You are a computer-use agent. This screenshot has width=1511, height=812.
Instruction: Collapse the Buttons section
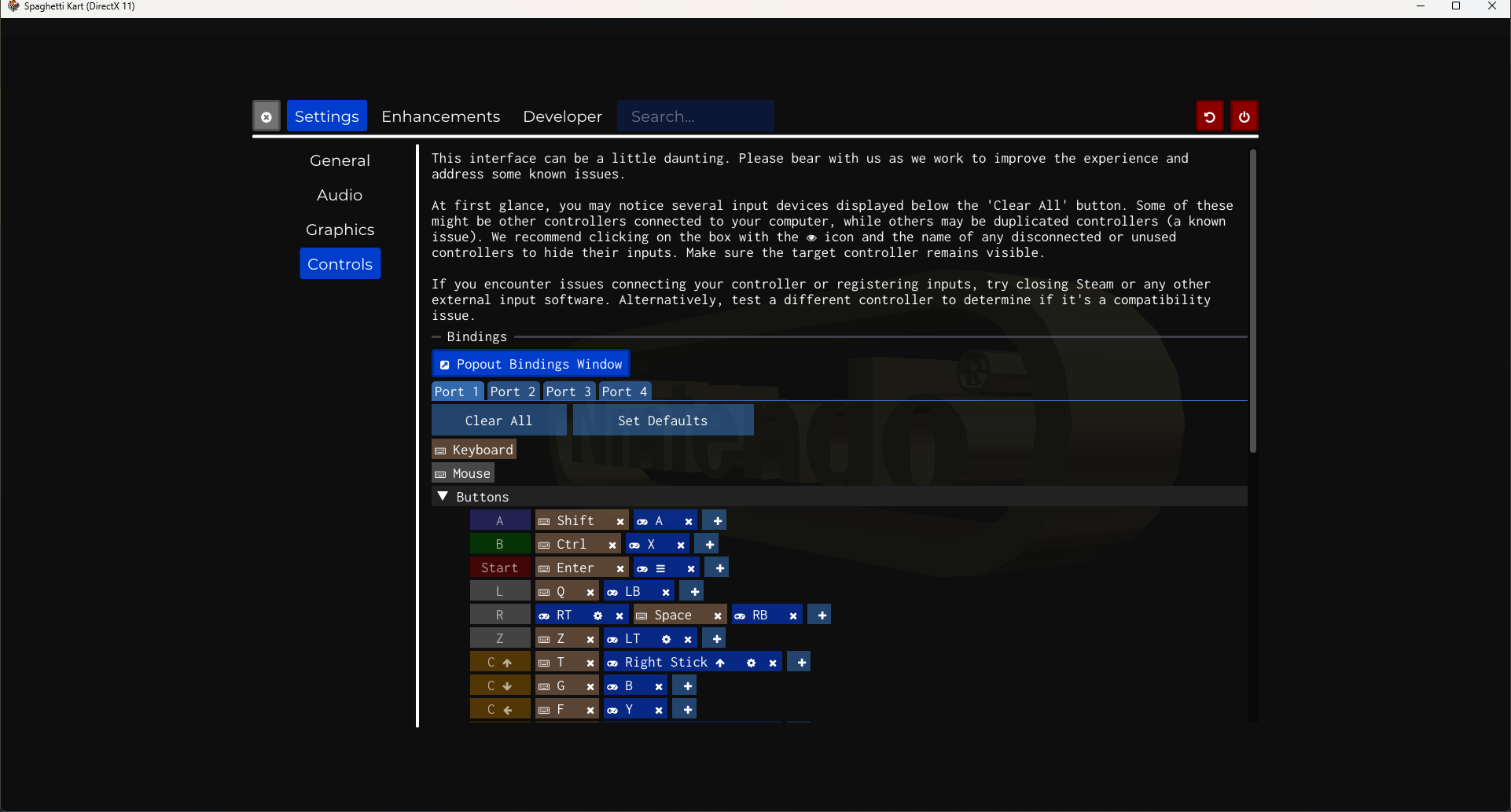click(443, 497)
